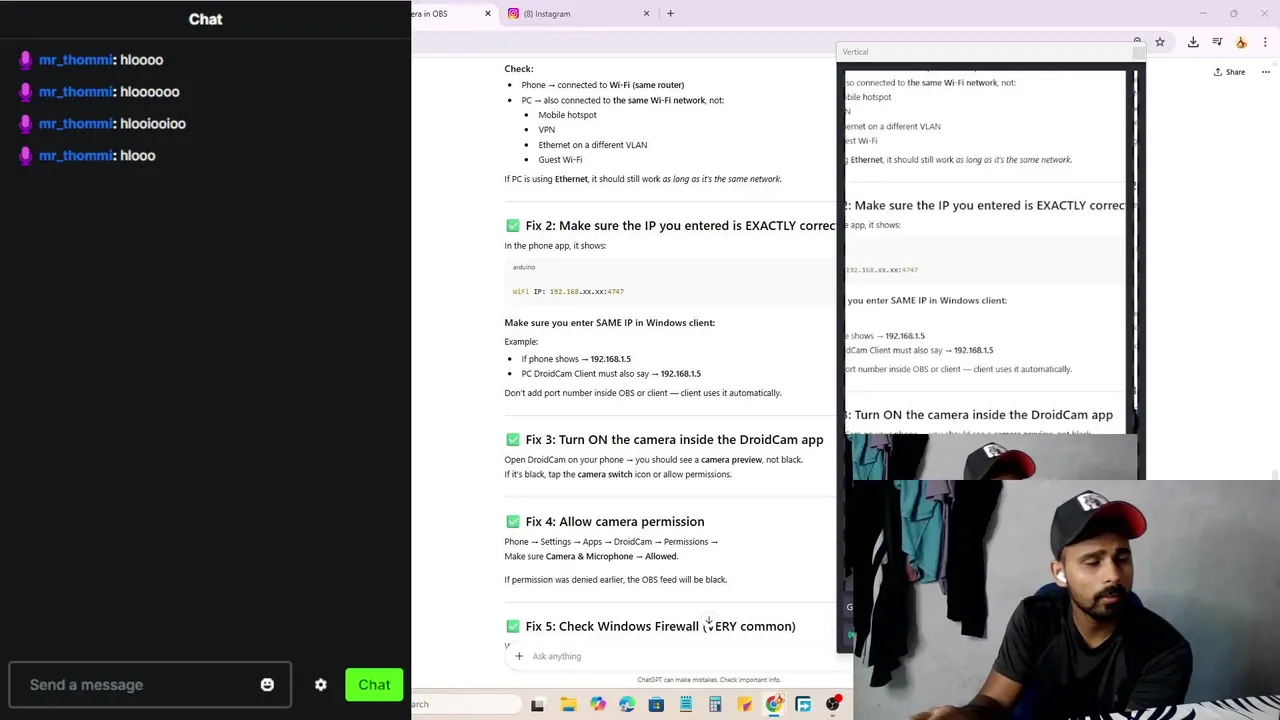
Task: Open ChatGPT conversation options ellipsis
Action: [x=1265, y=72]
